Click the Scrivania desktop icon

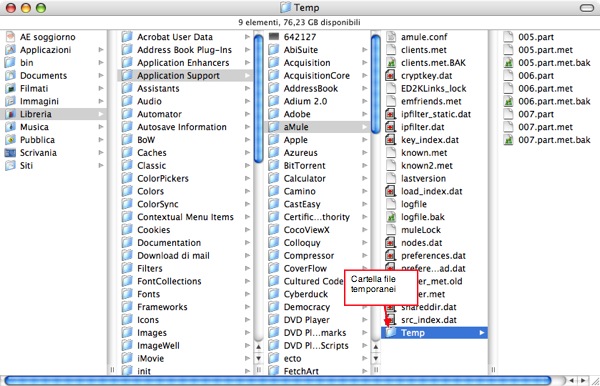pyautogui.click(x=10, y=153)
